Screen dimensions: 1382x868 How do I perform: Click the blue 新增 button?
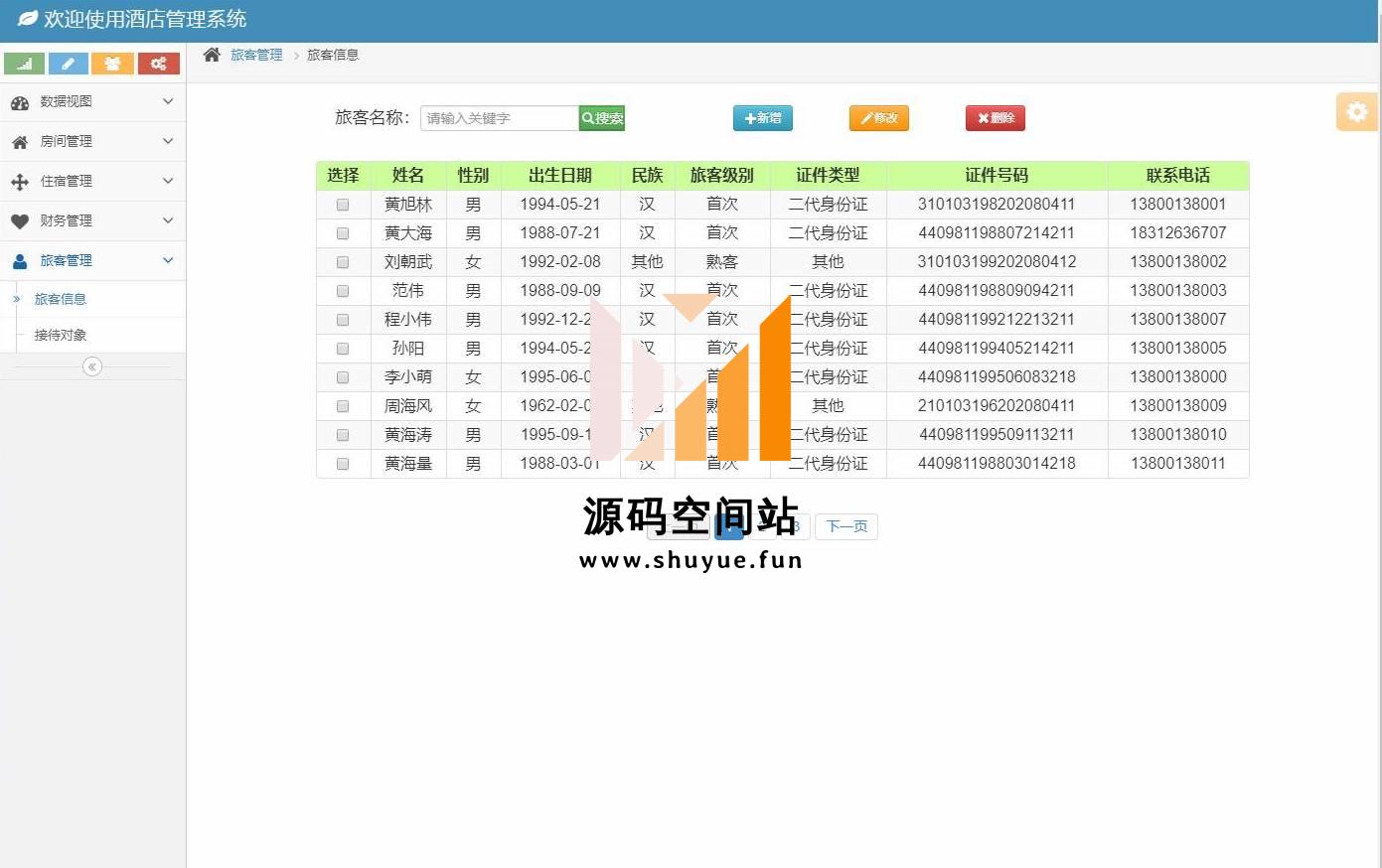pyautogui.click(x=762, y=118)
